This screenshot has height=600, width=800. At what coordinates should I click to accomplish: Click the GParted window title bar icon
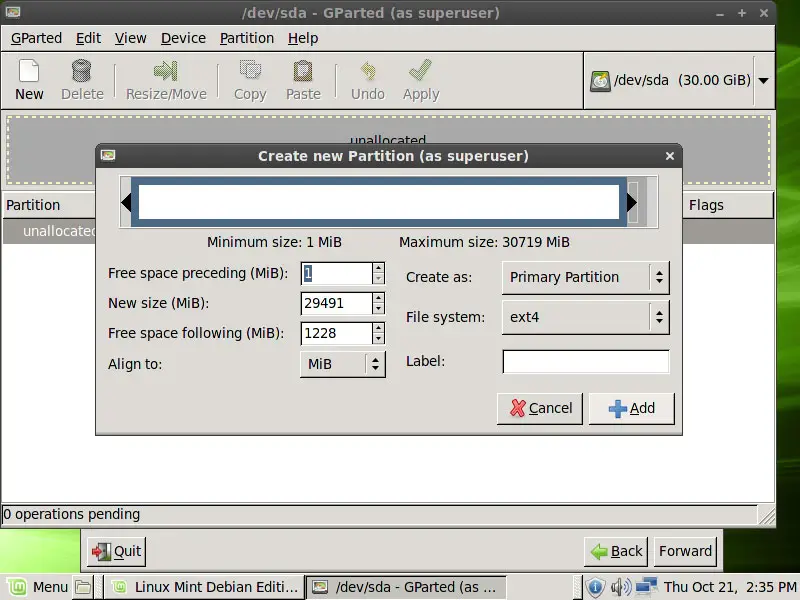pyautogui.click(x=13, y=12)
